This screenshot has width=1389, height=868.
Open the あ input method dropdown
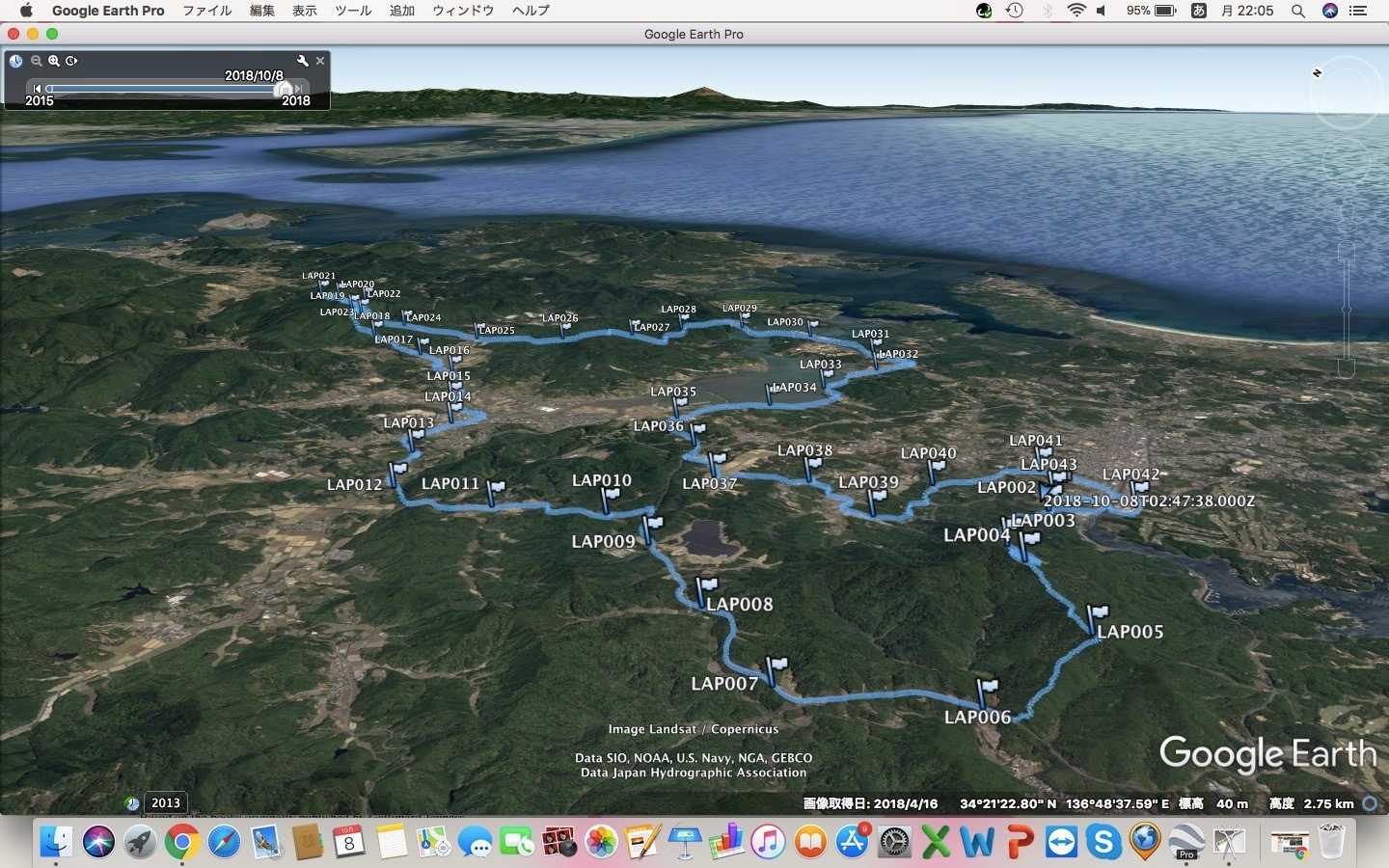tap(1199, 11)
